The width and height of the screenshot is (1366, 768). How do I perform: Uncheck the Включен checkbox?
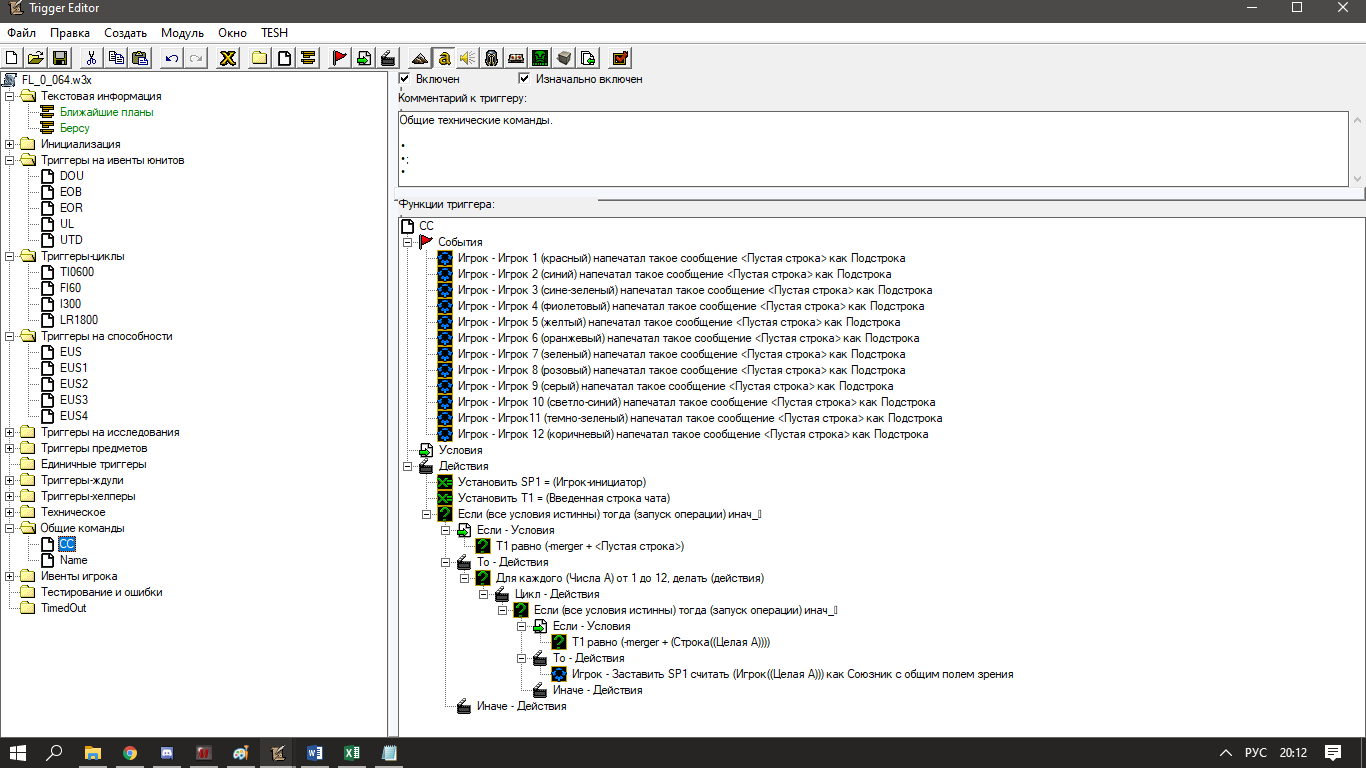(x=405, y=79)
